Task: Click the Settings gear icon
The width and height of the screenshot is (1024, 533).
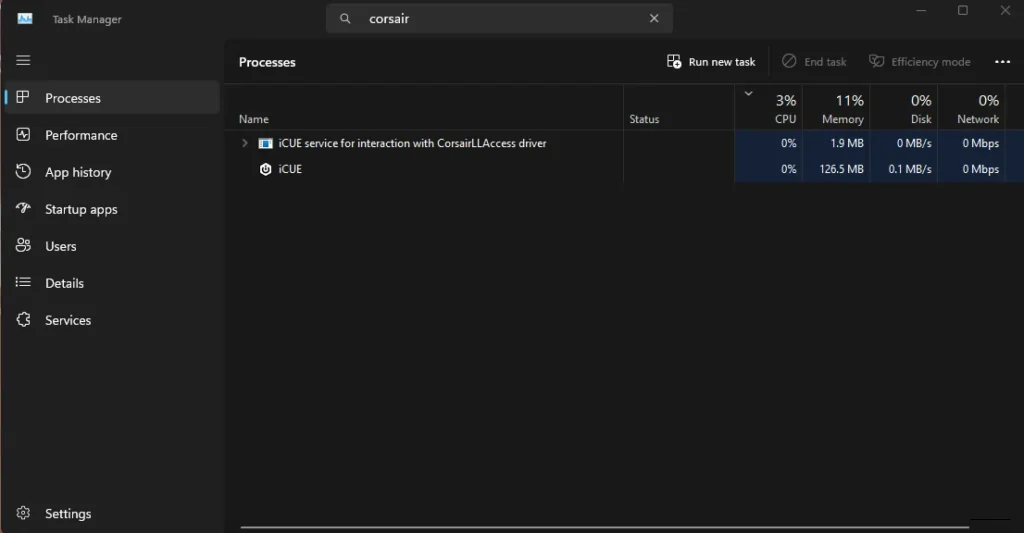Action: pos(23,513)
